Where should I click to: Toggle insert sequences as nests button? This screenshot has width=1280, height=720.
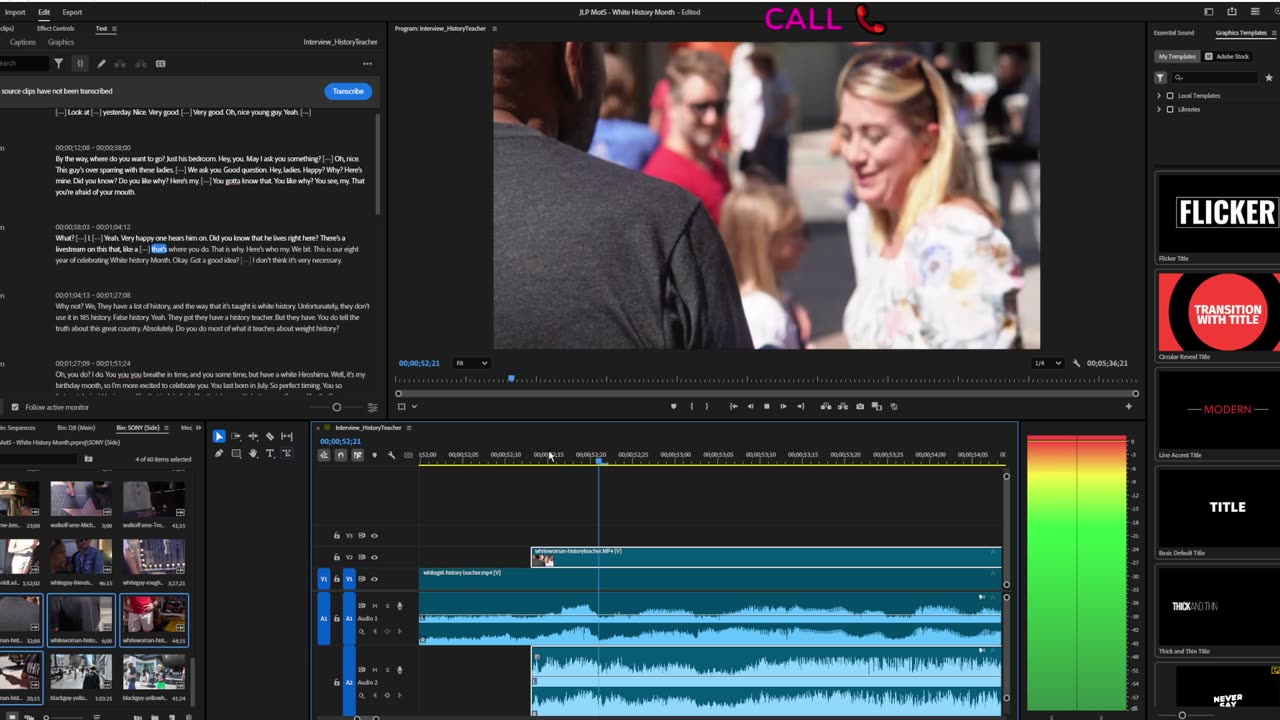click(x=323, y=455)
